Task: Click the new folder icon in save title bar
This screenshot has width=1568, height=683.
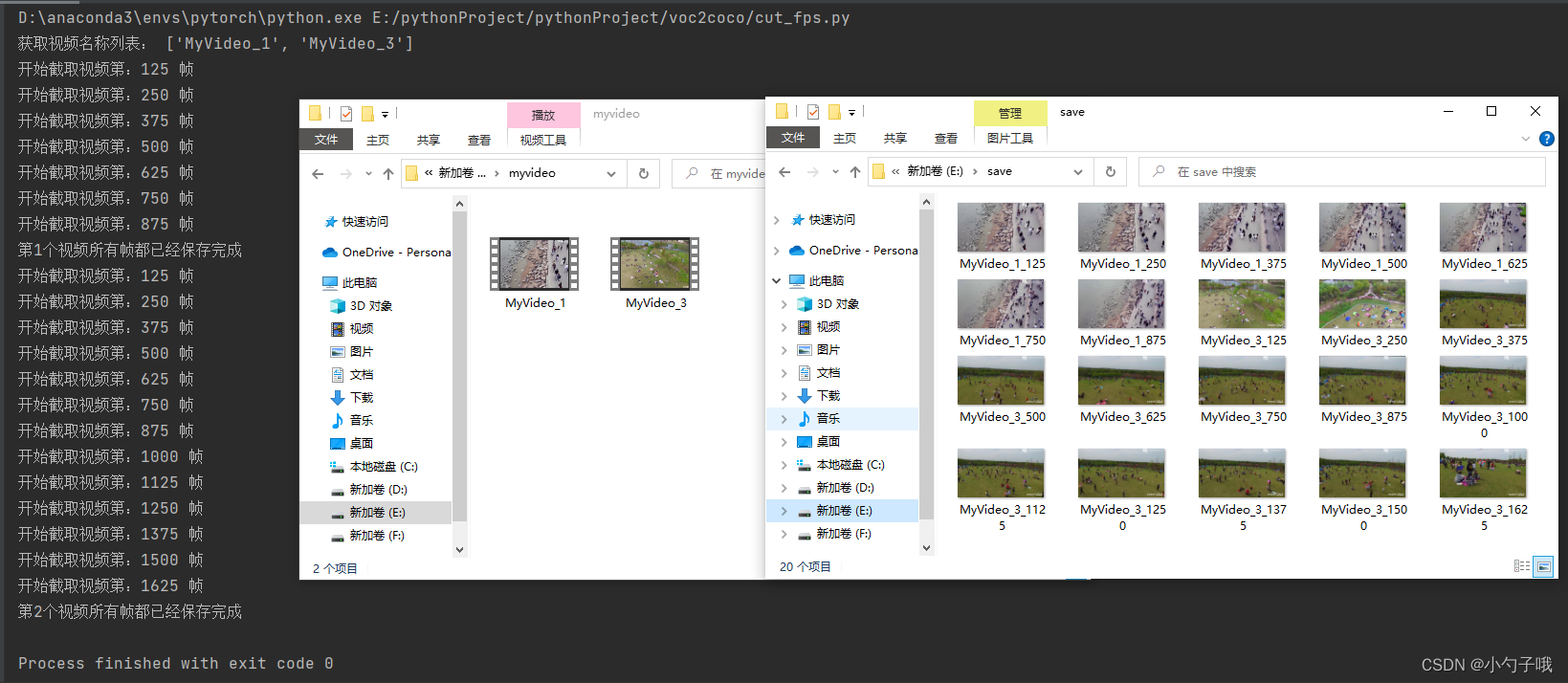Action: (834, 112)
